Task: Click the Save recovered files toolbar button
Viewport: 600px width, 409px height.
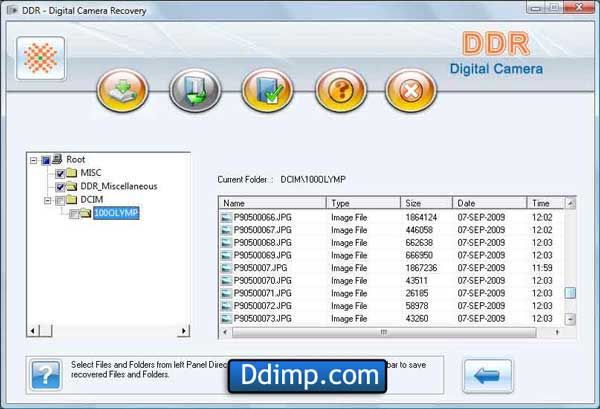Action: 122,91
